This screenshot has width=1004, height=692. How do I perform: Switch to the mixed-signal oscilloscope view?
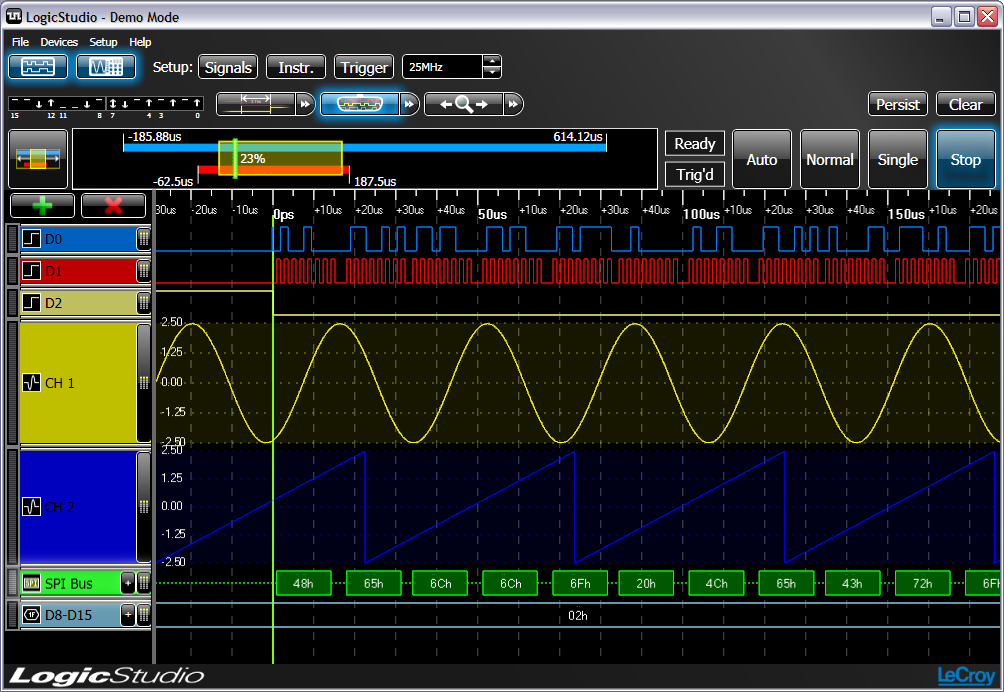(x=106, y=67)
